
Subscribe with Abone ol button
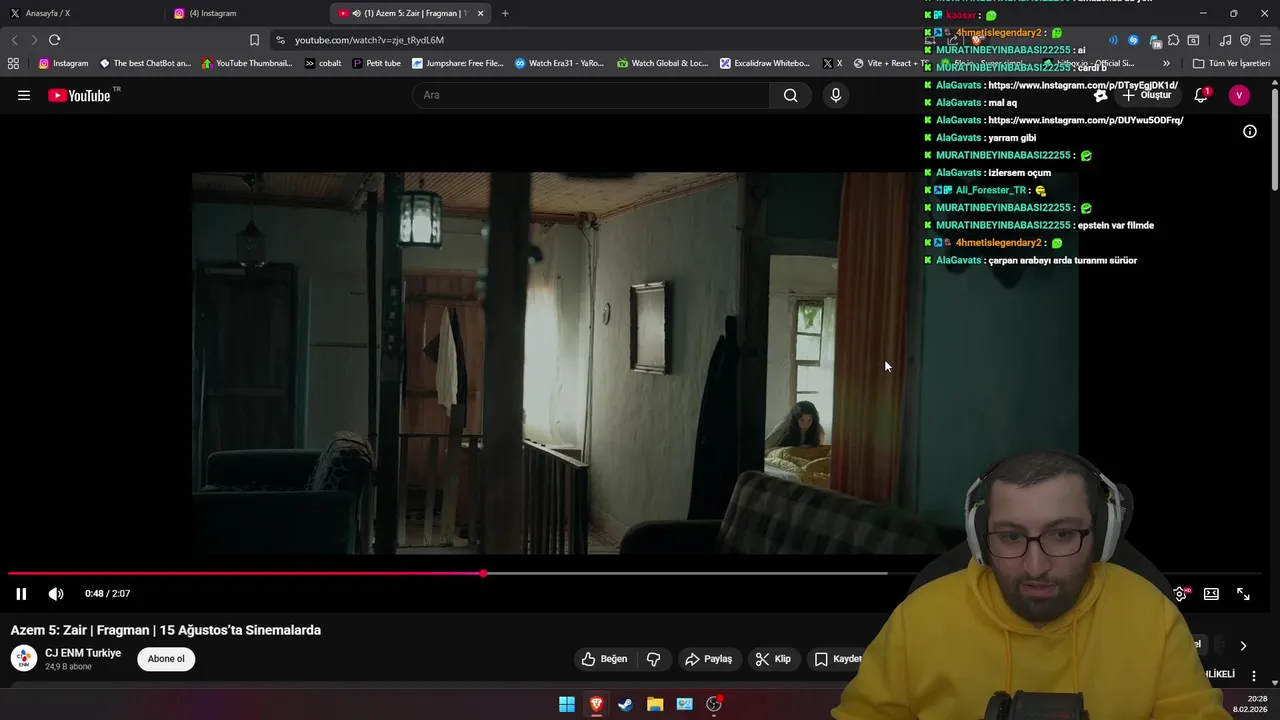click(166, 659)
